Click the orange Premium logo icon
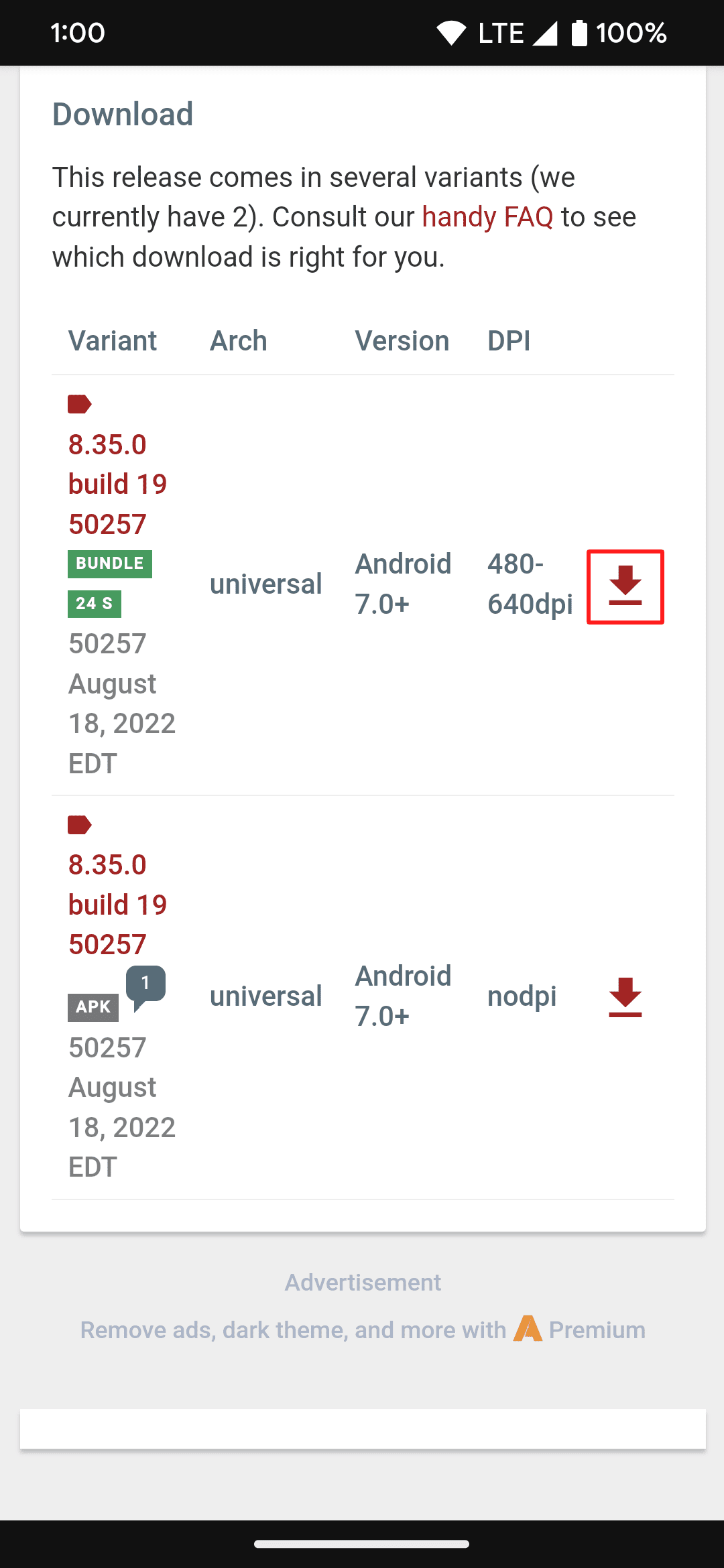724x1568 pixels. pos(528,1329)
